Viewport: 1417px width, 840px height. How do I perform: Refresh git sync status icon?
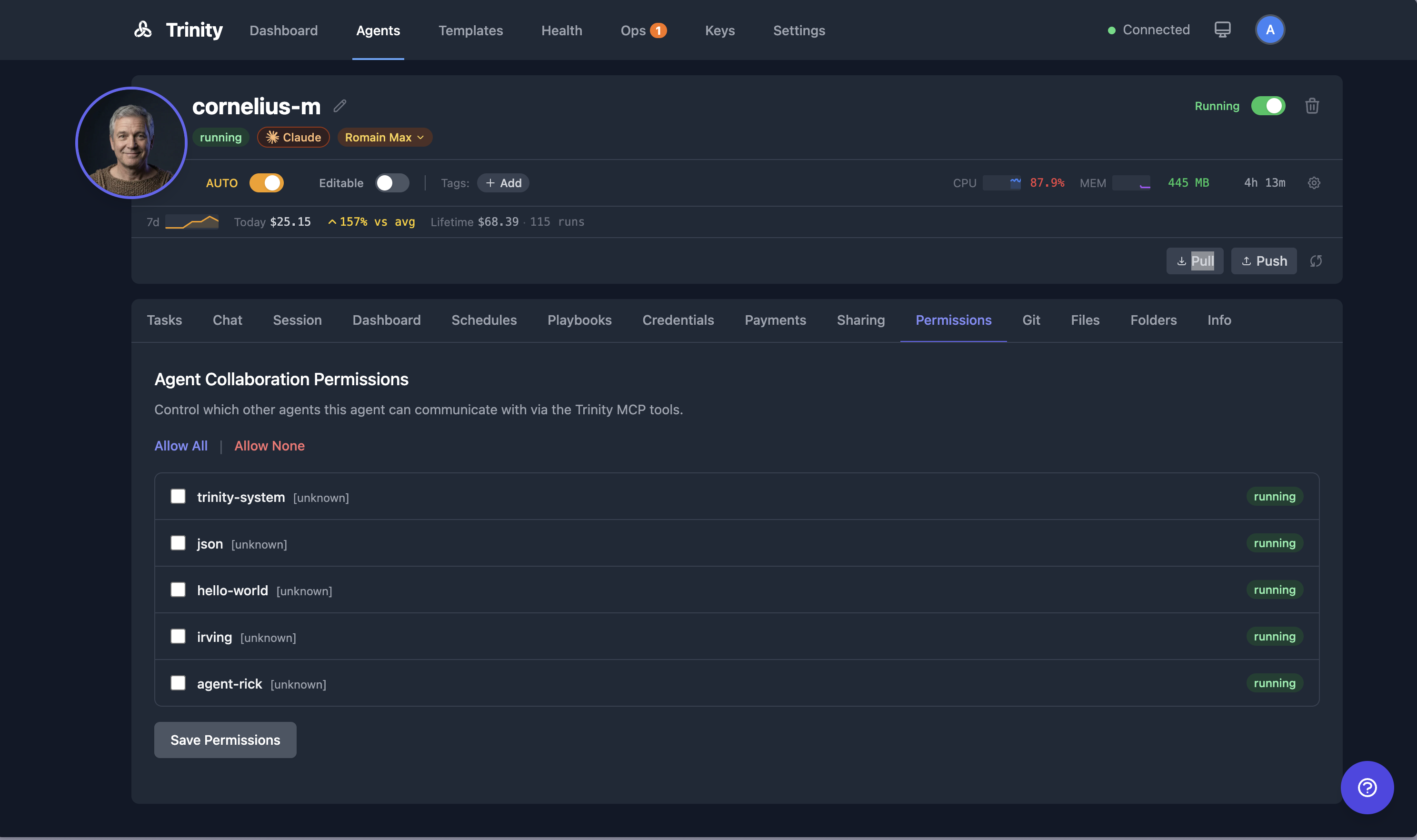point(1316,261)
